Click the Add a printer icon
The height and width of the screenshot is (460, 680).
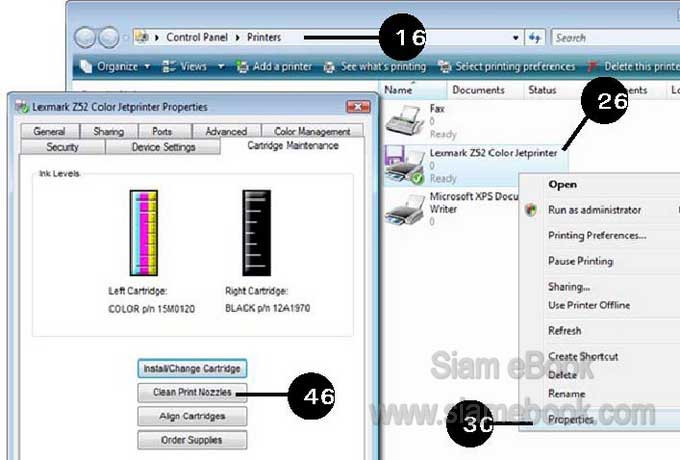tap(242, 66)
